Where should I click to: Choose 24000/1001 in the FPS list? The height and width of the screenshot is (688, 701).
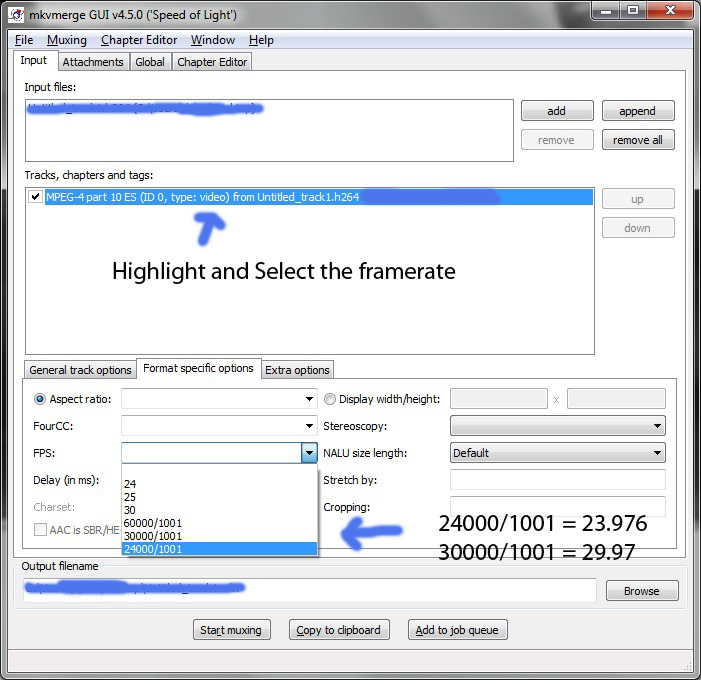(220, 549)
